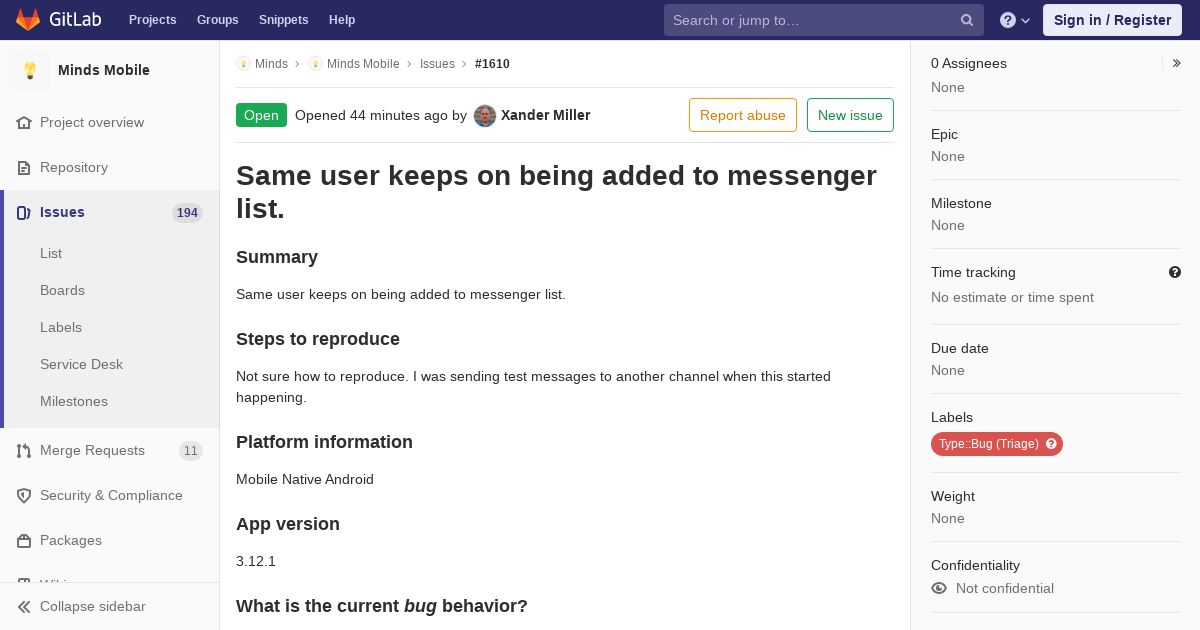
Task: Click the Merge Requests icon
Action: [x=24, y=450]
